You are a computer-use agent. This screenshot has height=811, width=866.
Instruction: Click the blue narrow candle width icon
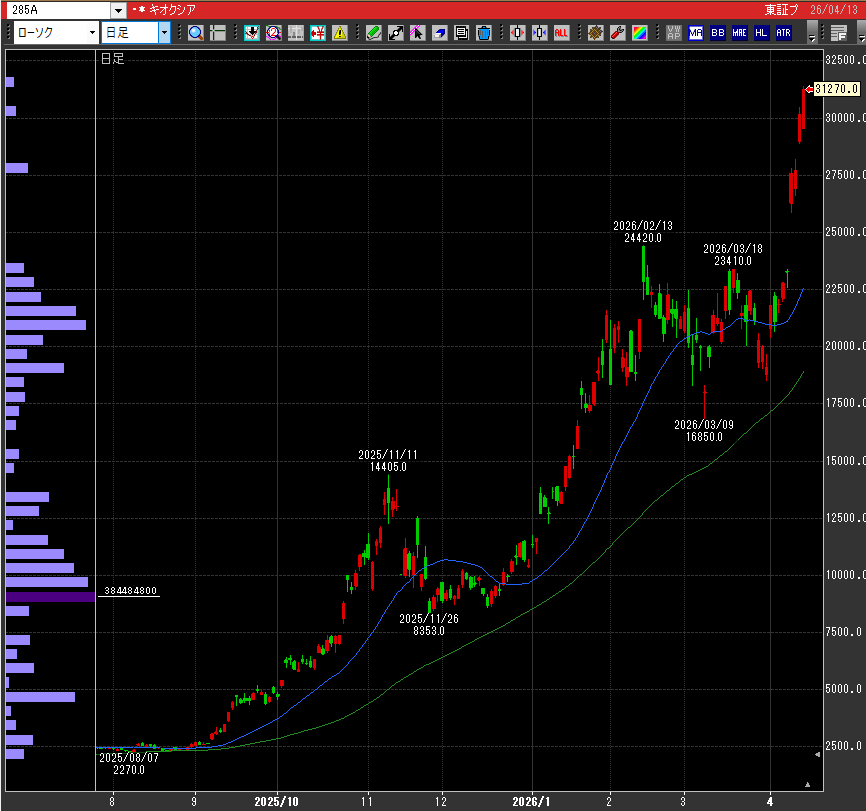[x=540, y=33]
